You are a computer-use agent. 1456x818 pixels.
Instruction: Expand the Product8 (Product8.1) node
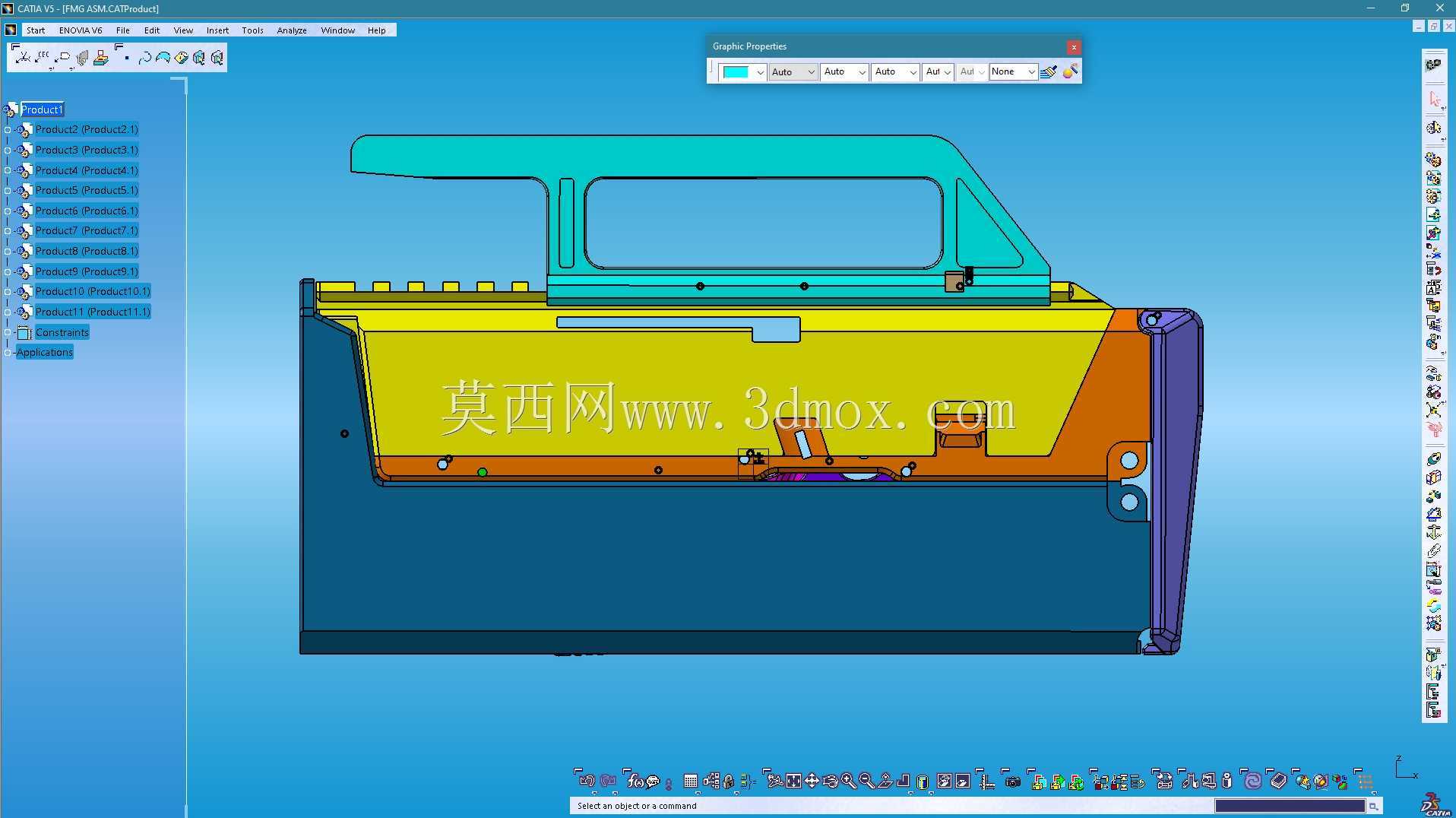pos(8,252)
